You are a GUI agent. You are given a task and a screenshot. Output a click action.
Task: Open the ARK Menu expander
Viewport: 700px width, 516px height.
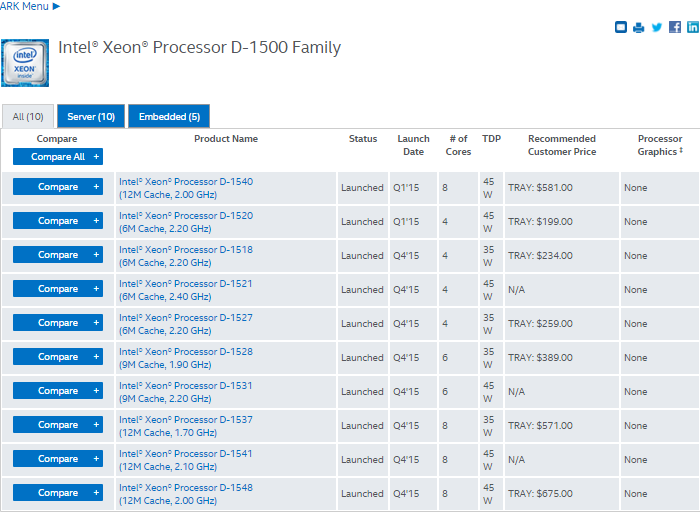30,6
